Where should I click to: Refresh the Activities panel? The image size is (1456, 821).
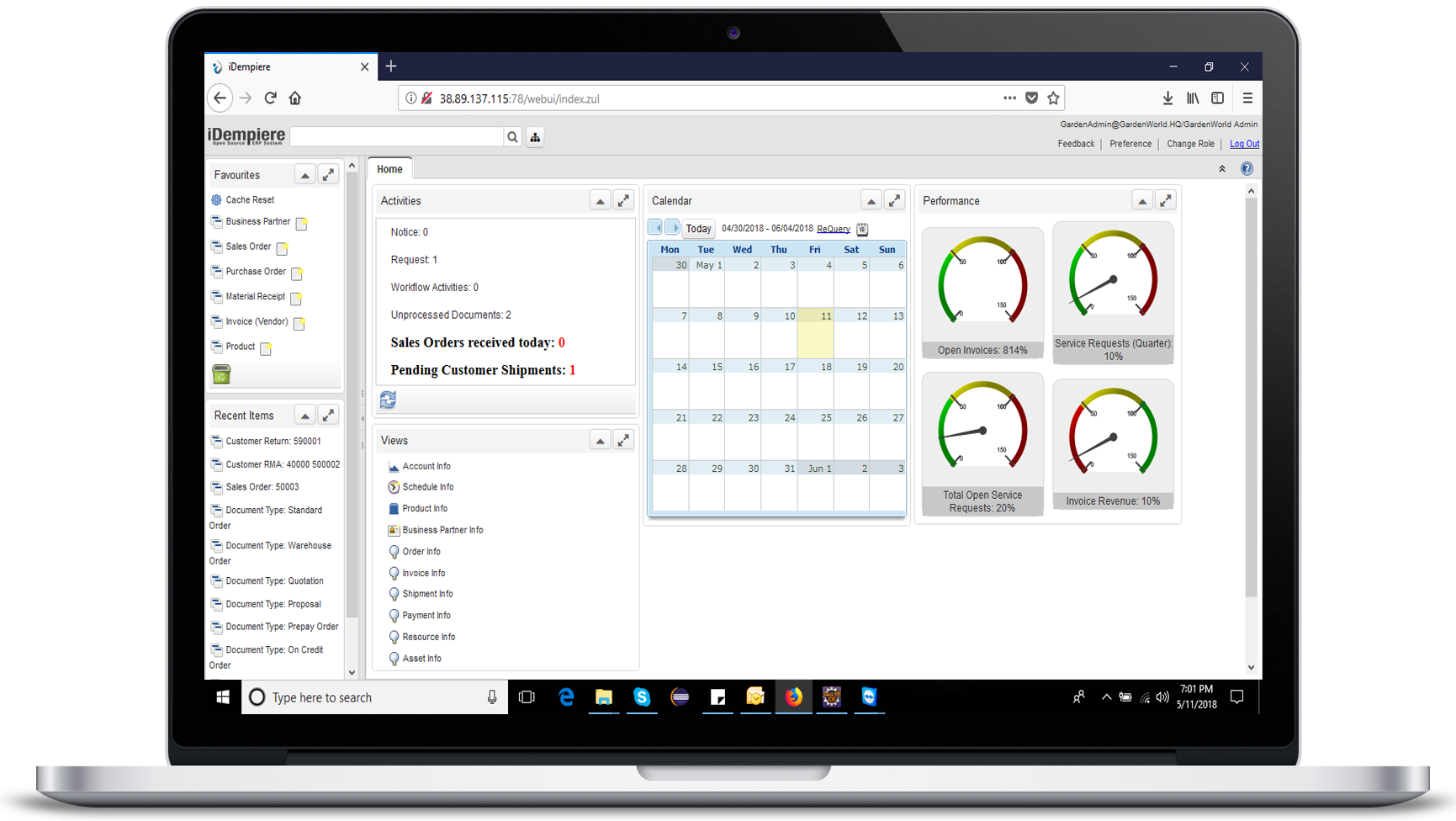click(x=388, y=400)
